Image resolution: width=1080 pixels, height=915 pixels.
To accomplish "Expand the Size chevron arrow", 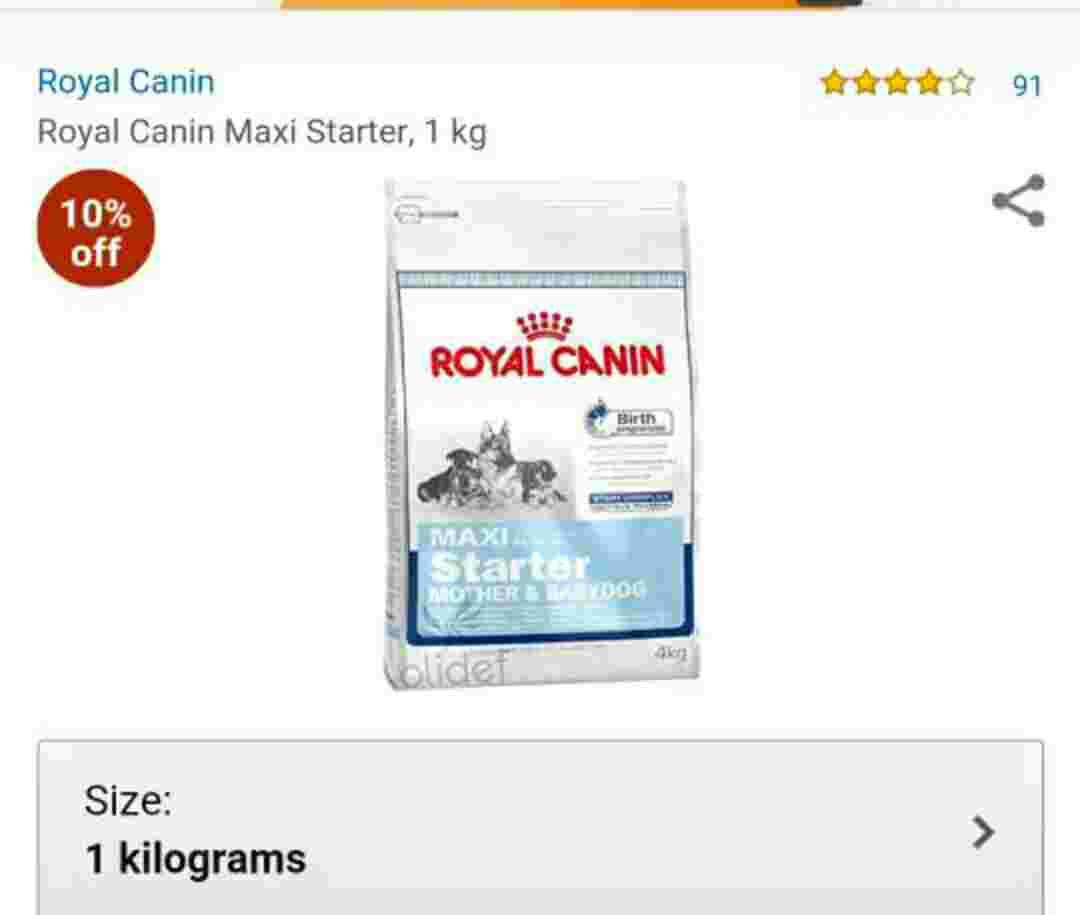I will click(983, 832).
